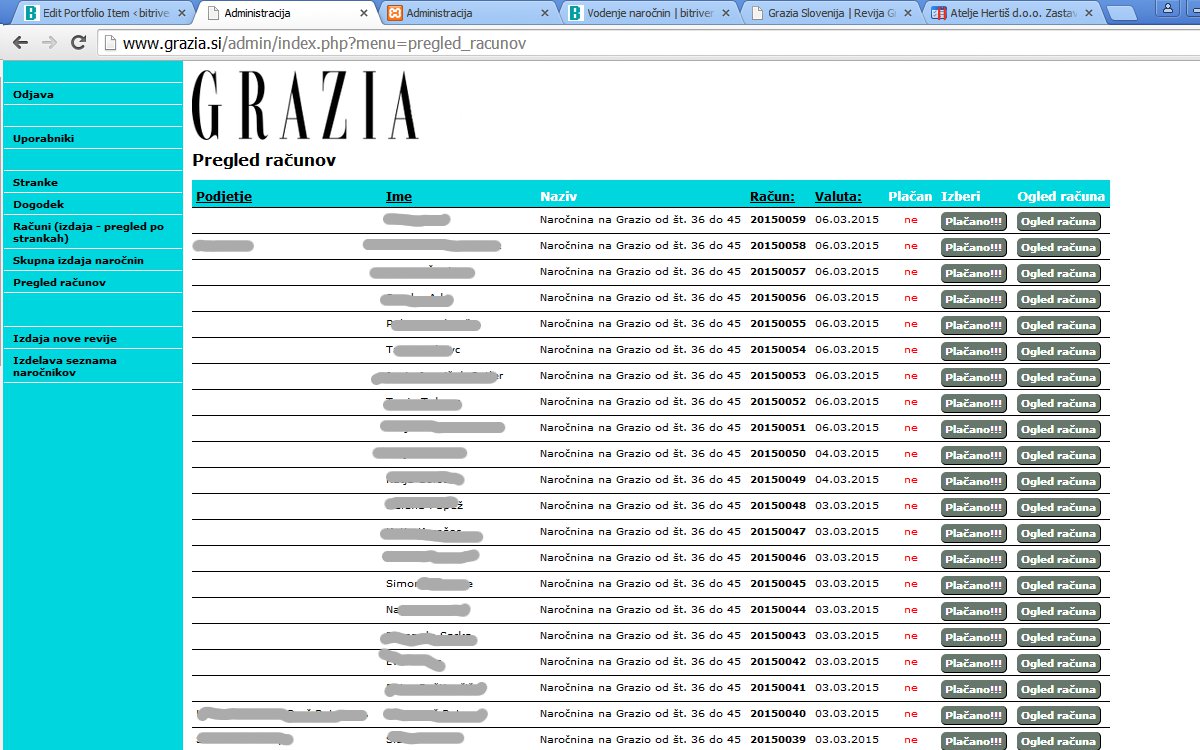Click 'Ogled računa' for invoice 20150055
Screen dimensions: 1200x750
pos(1059,325)
